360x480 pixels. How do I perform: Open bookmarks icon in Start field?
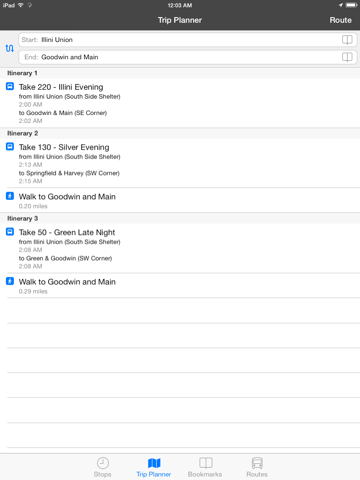click(347, 40)
